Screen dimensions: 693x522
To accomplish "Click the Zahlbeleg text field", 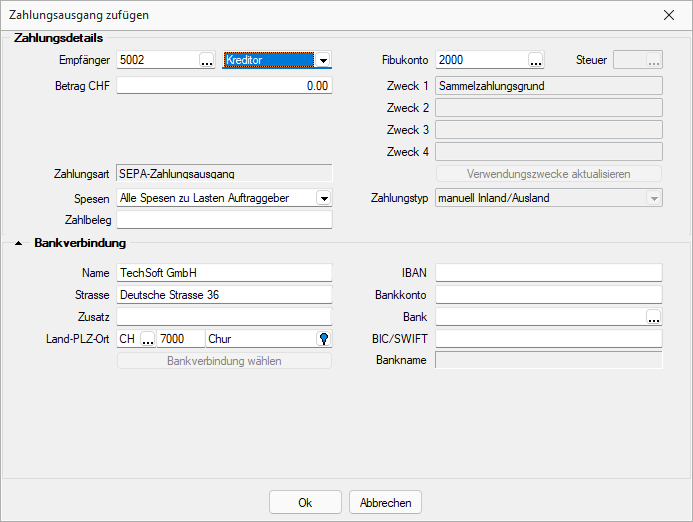I will point(224,220).
